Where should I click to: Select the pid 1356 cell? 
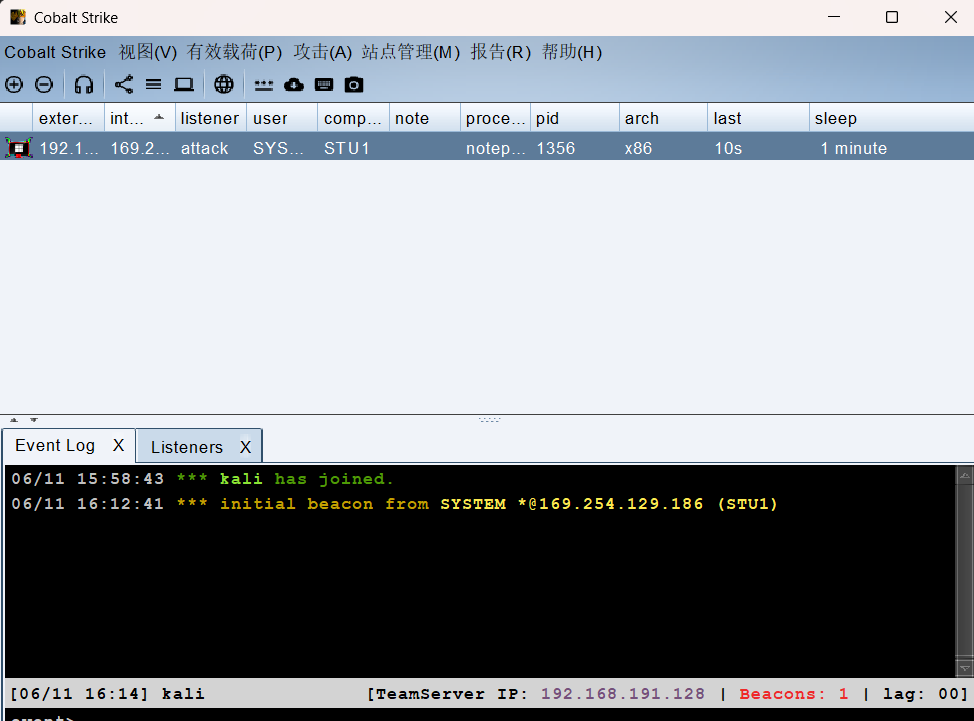pos(575,148)
